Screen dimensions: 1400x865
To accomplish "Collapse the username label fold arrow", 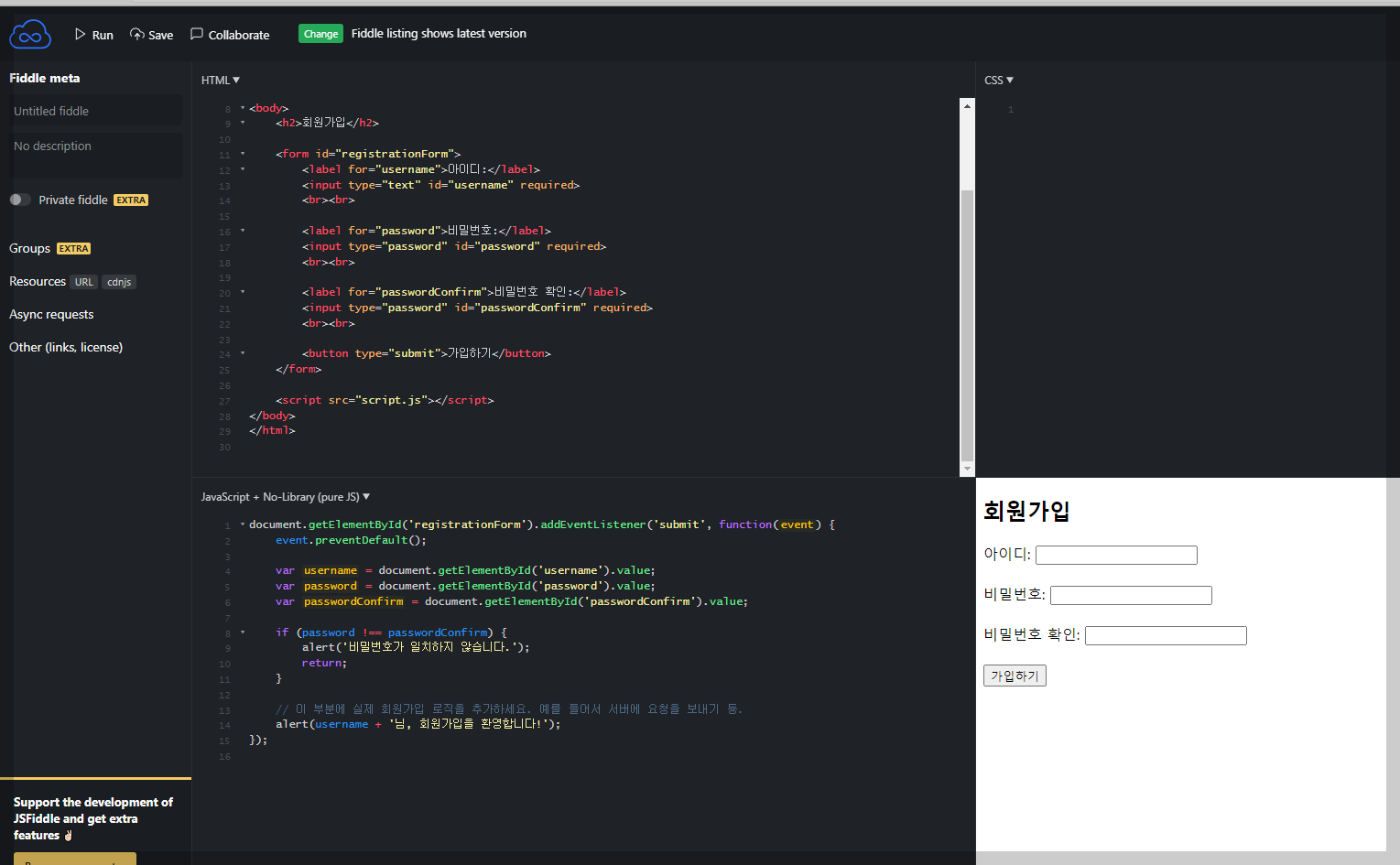I will [x=243, y=169].
